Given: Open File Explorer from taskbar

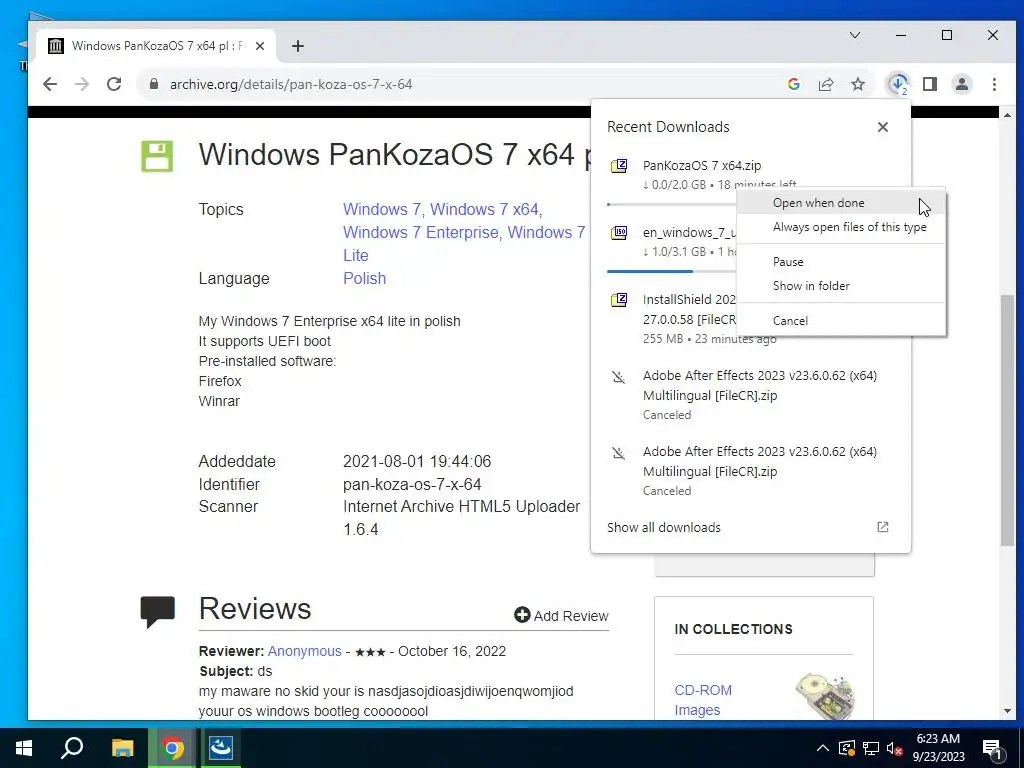Looking at the screenshot, I should pyautogui.click(x=122, y=748).
